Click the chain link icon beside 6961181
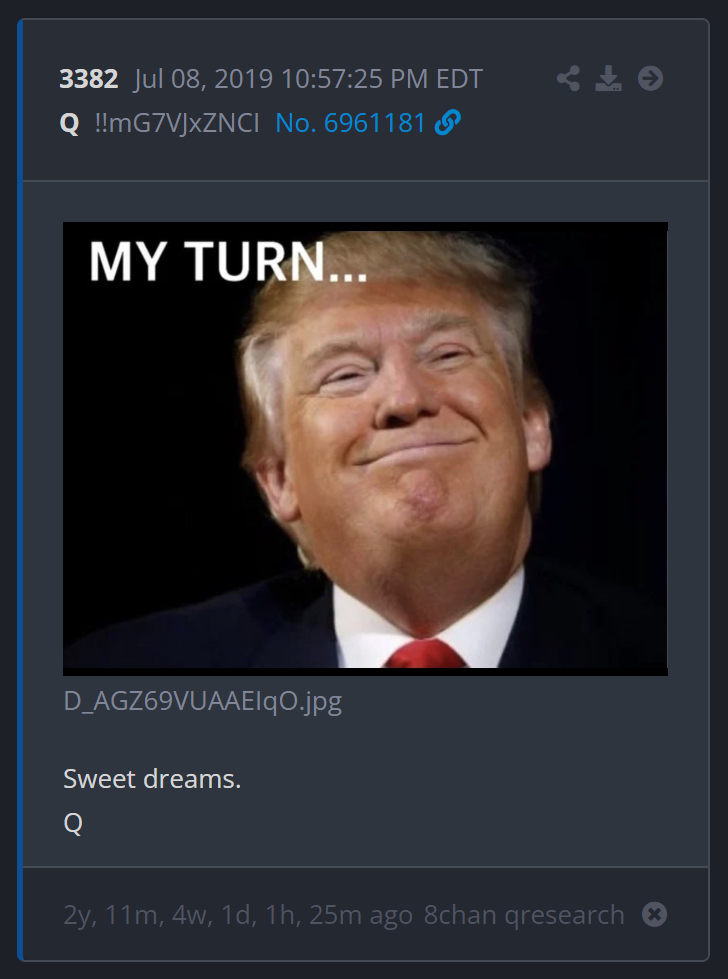 click(x=448, y=122)
